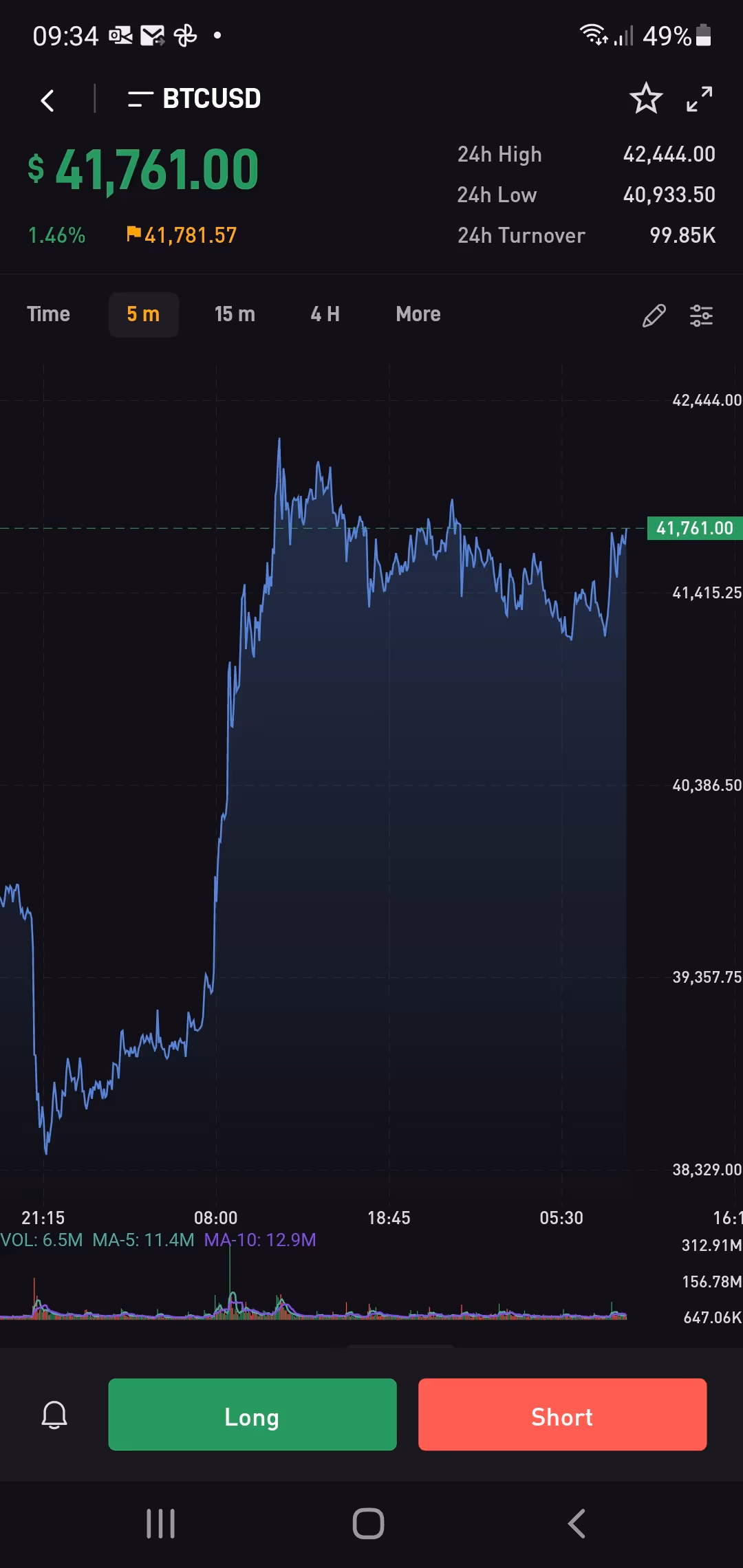Tap the red Short button
This screenshot has height=1568, width=743.
click(563, 1415)
